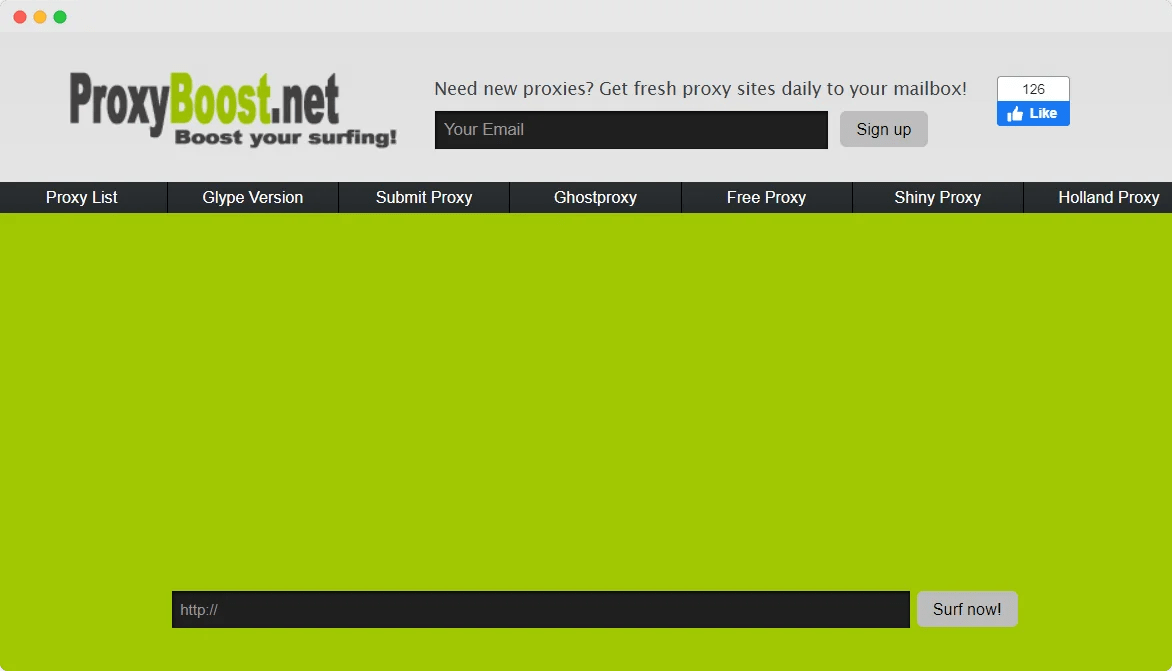The height and width of the screenshot is (671, 1172).
Task: Click inside the Your Email field
Action: tap(631, 129)
